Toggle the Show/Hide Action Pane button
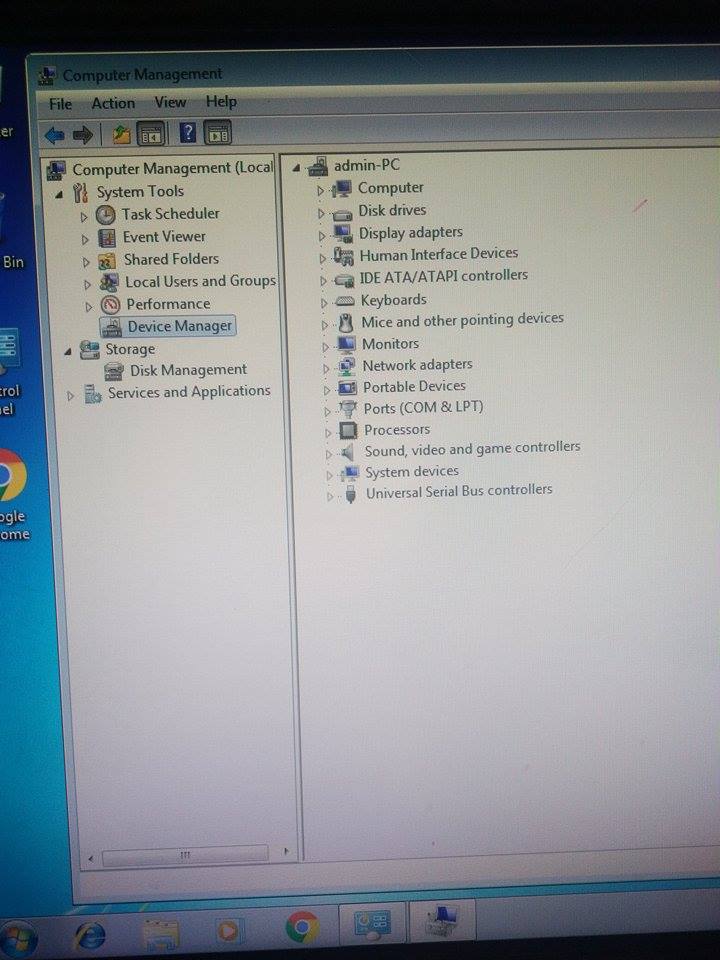The image size is (720, 960). (218, 132)
